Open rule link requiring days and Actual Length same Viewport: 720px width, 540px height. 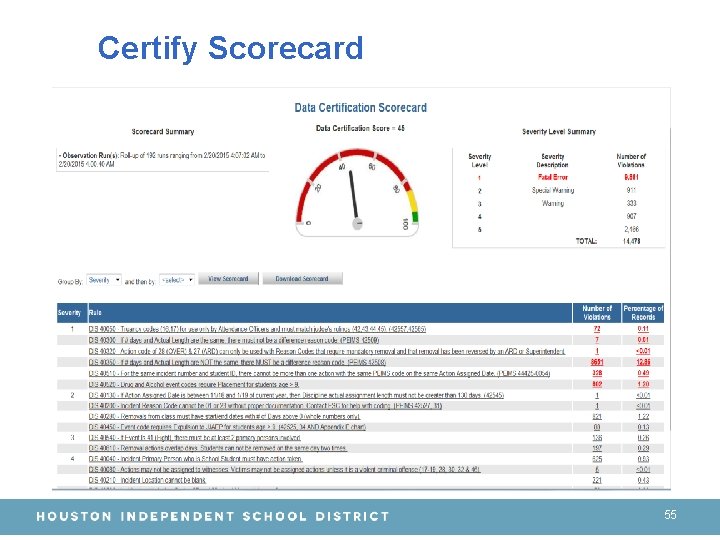pos(234,340)
